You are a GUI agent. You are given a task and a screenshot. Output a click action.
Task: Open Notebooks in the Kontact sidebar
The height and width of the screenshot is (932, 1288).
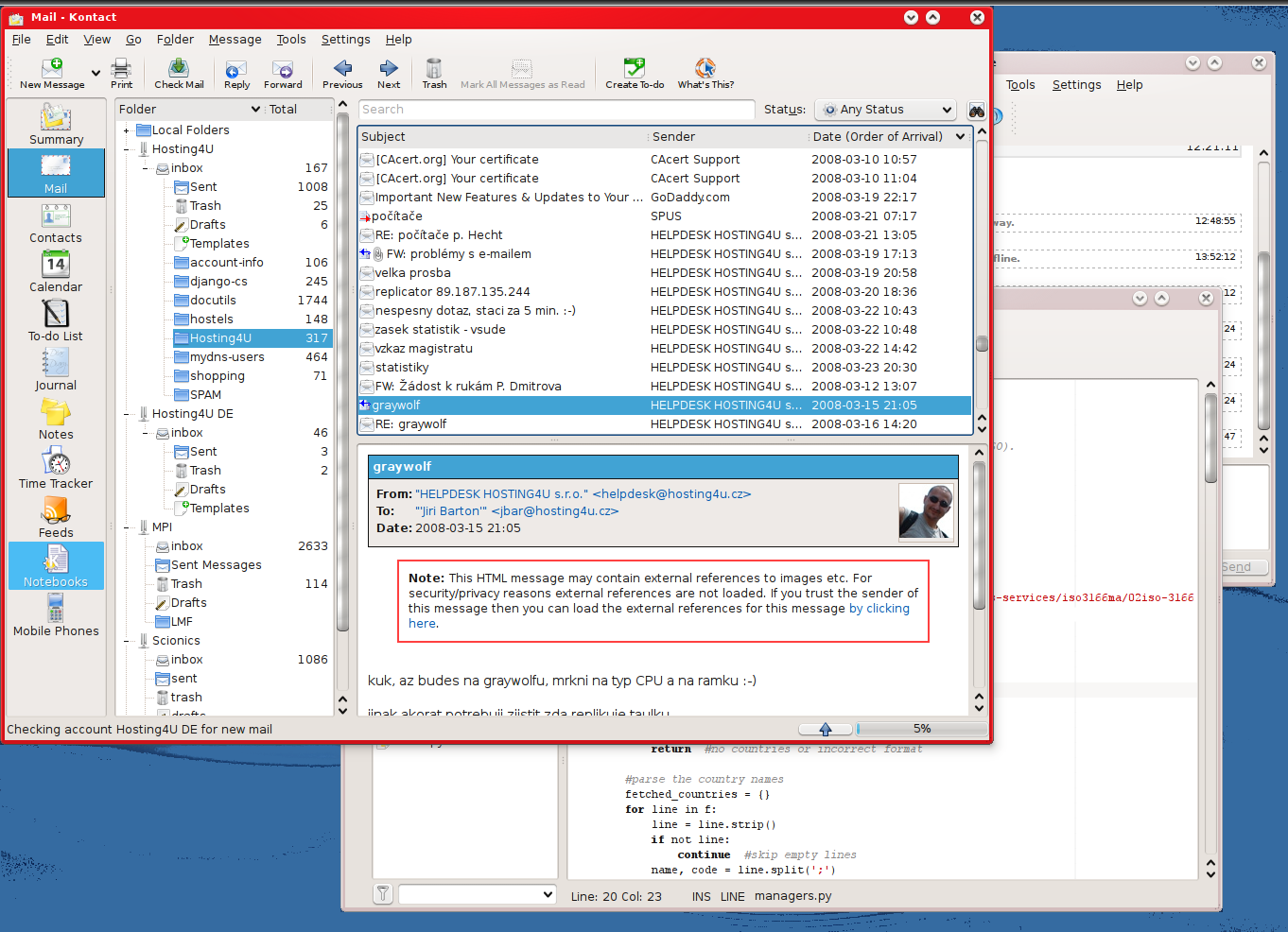56,568
